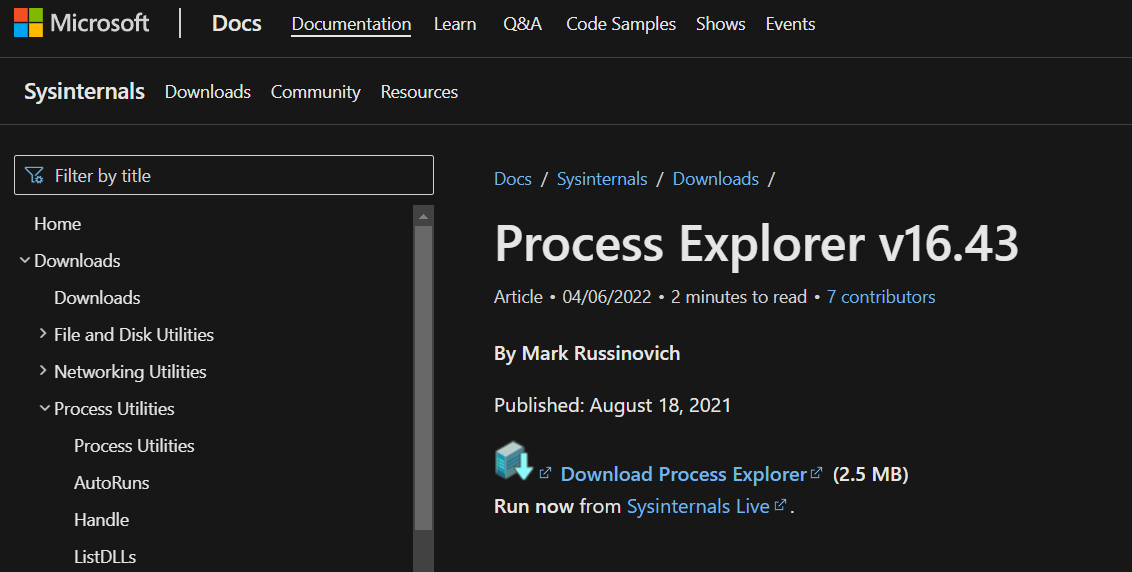The height and width of the screenshot is (572, 1132).
Task: Open Resources in Sysinternals nav
Action: click(x=419, y=92)
